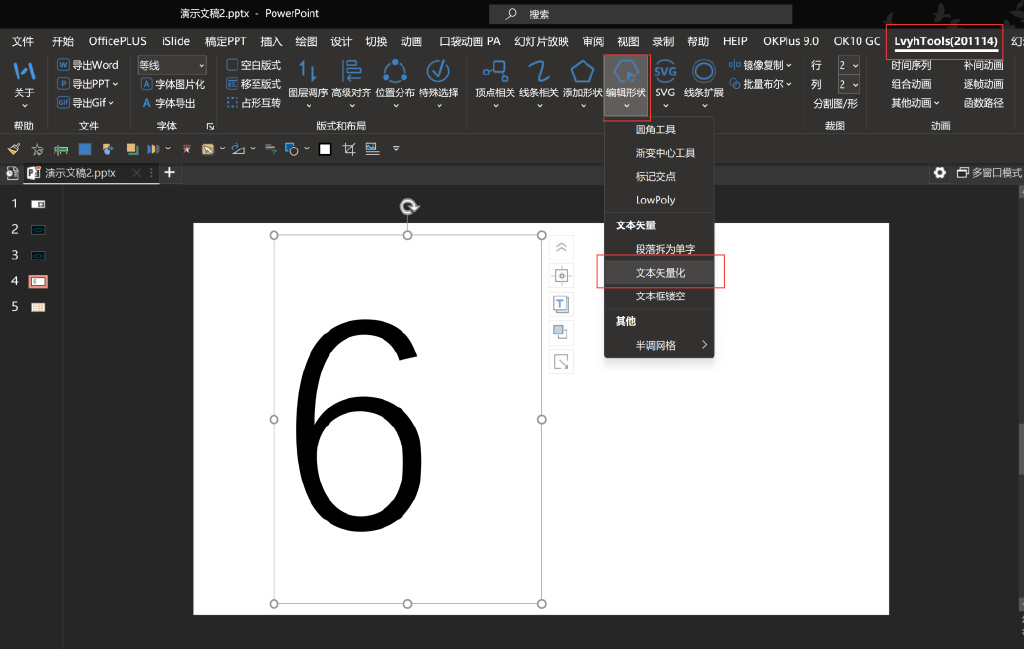Click the 搜索 search box
This screenshot has width=1024, height=649.
point(641,14)
